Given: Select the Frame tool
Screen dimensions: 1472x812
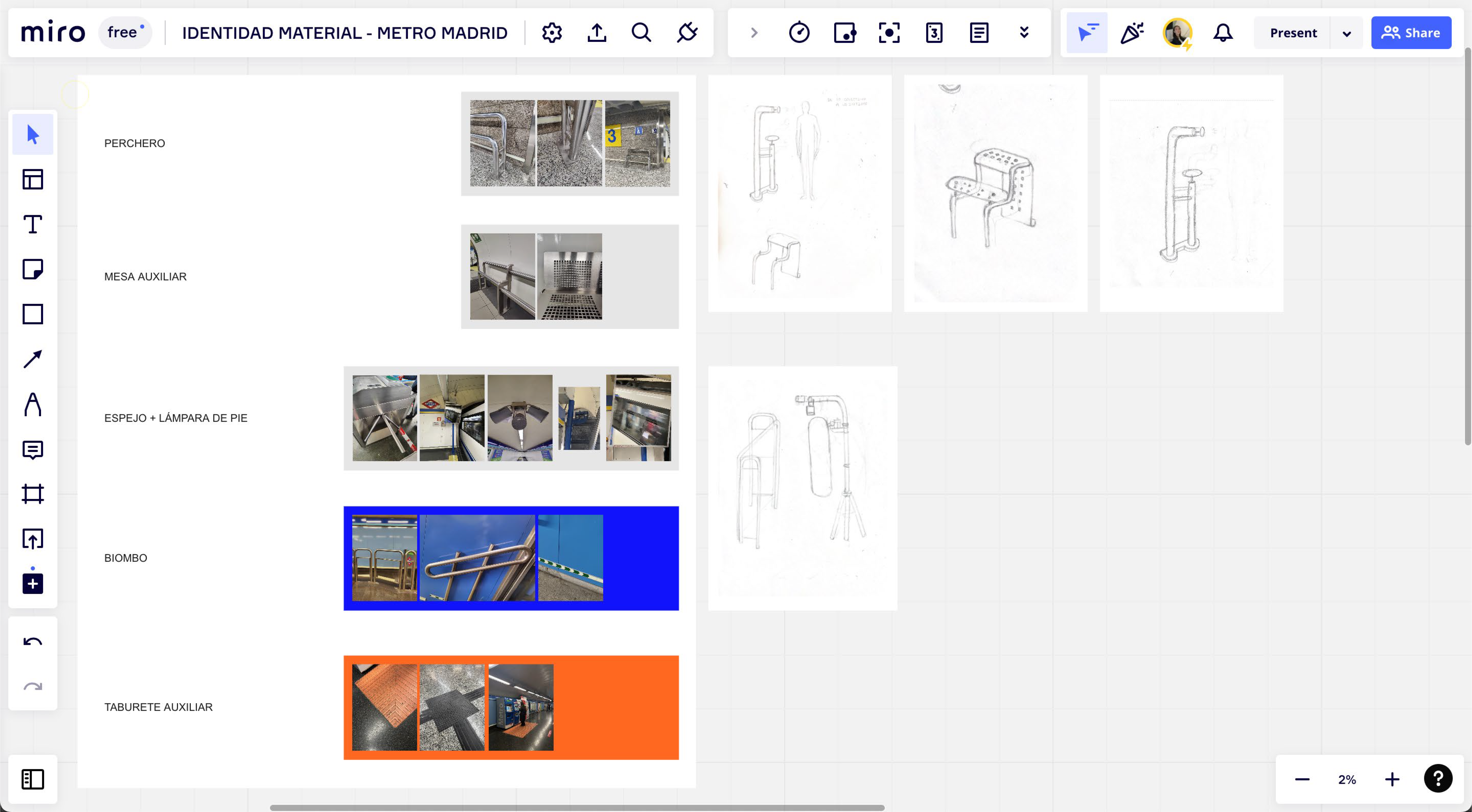Looking at the screenshot, I should point(32,494).
